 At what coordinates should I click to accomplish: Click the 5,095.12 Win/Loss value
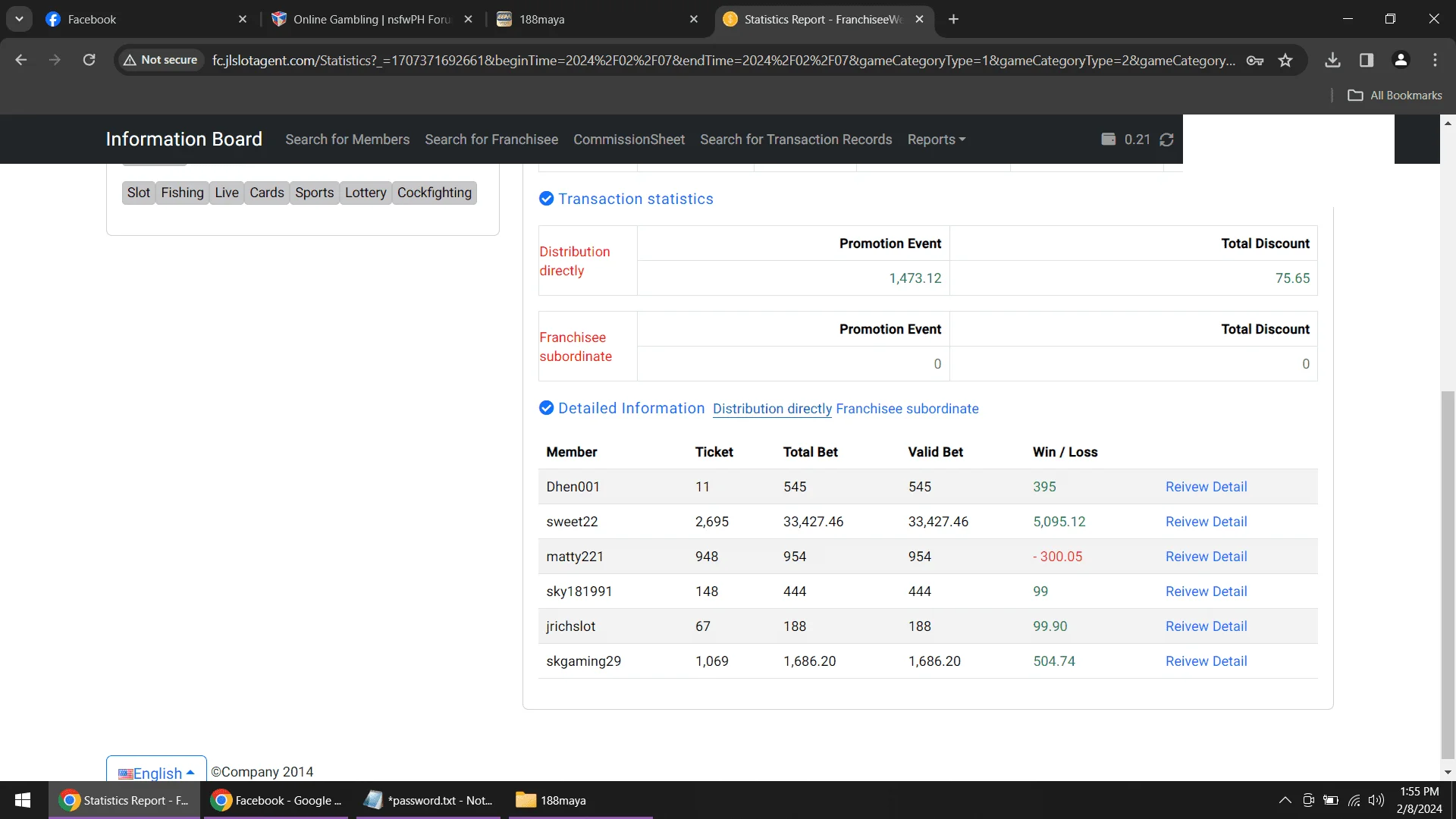[1059, 522]
